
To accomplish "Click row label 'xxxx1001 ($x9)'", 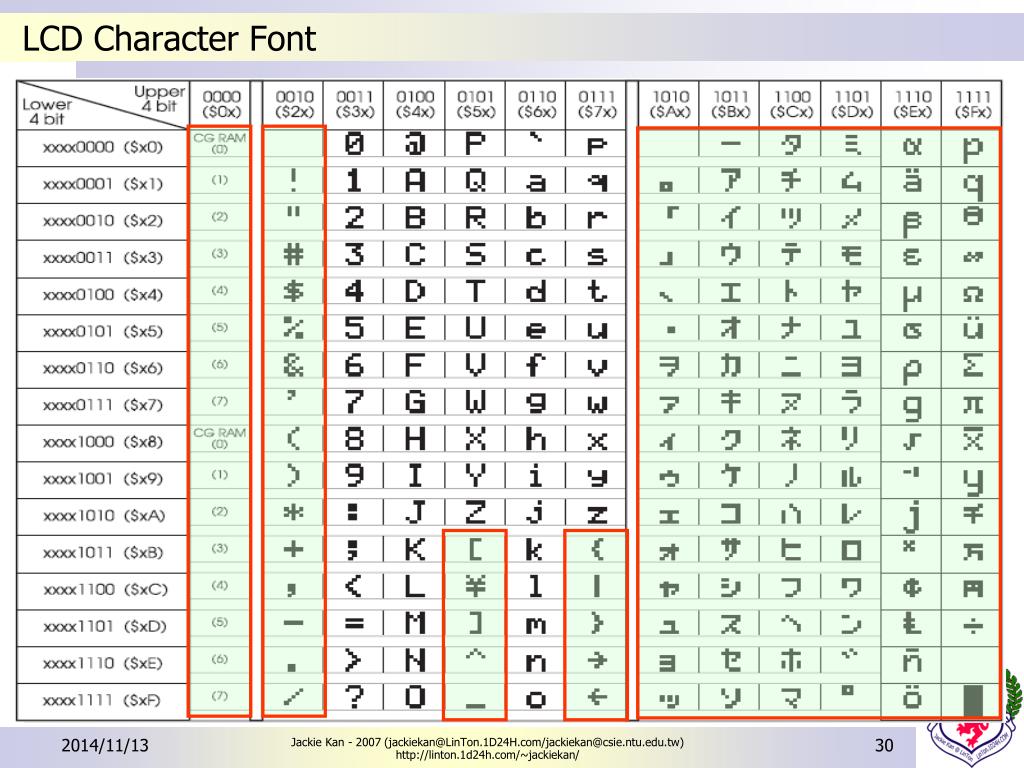I will pos(103,479).
